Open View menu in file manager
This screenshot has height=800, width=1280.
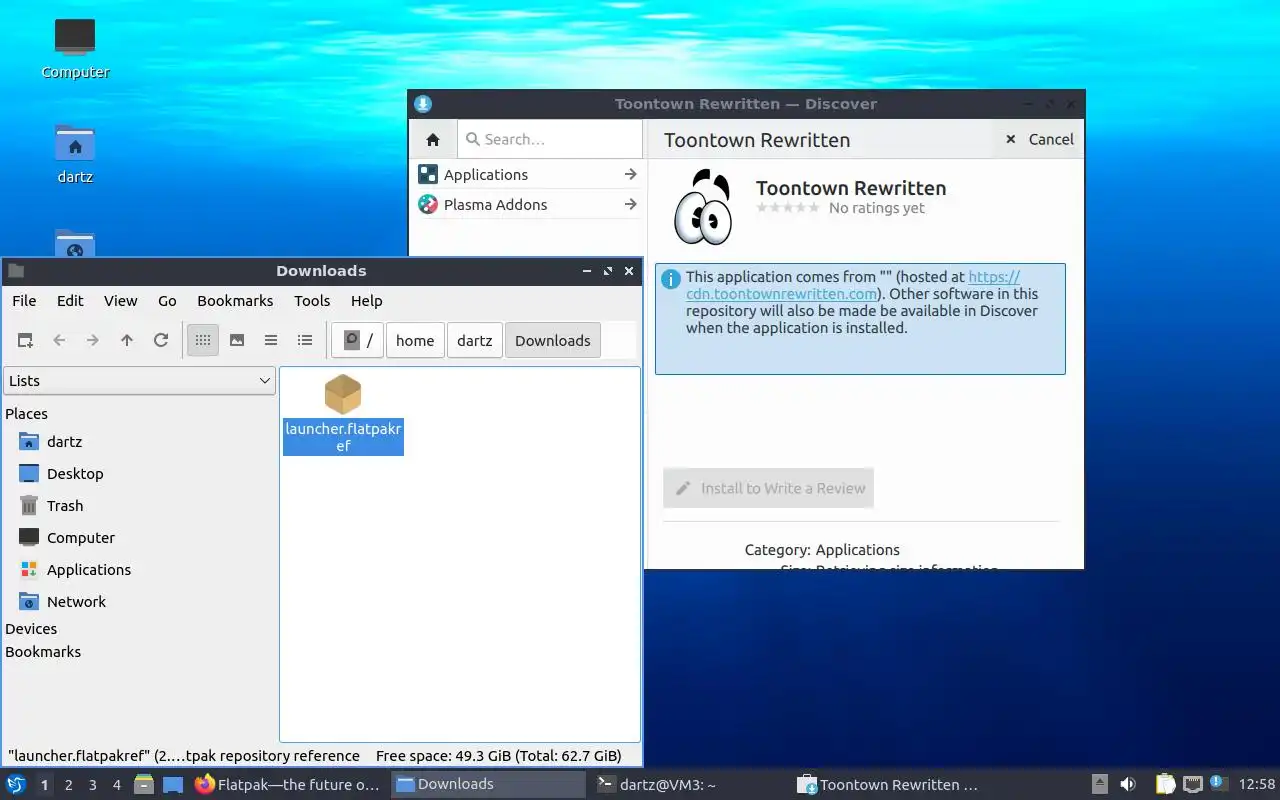(x=120, y=300)
